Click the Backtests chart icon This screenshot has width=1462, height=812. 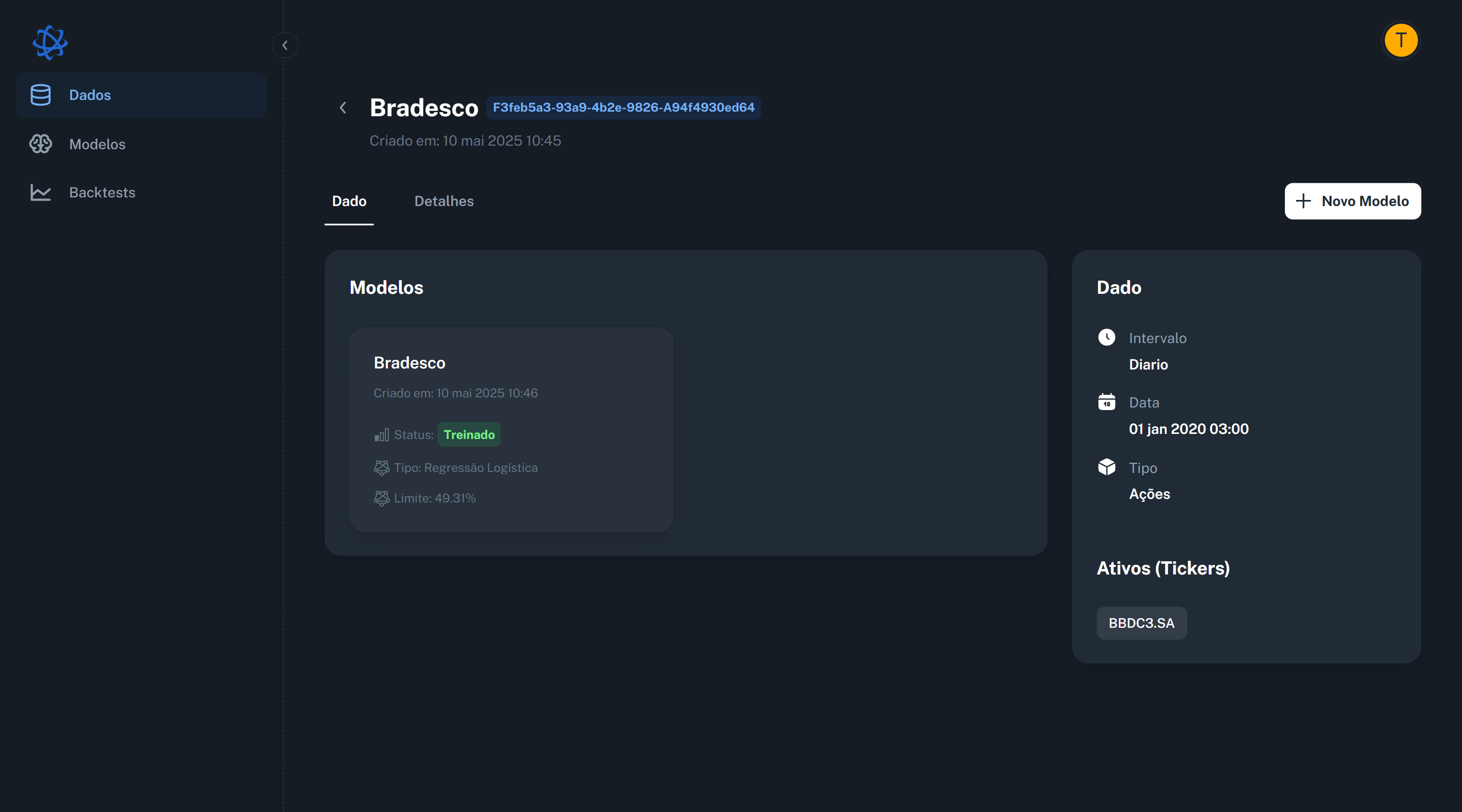tap(40, 192)
